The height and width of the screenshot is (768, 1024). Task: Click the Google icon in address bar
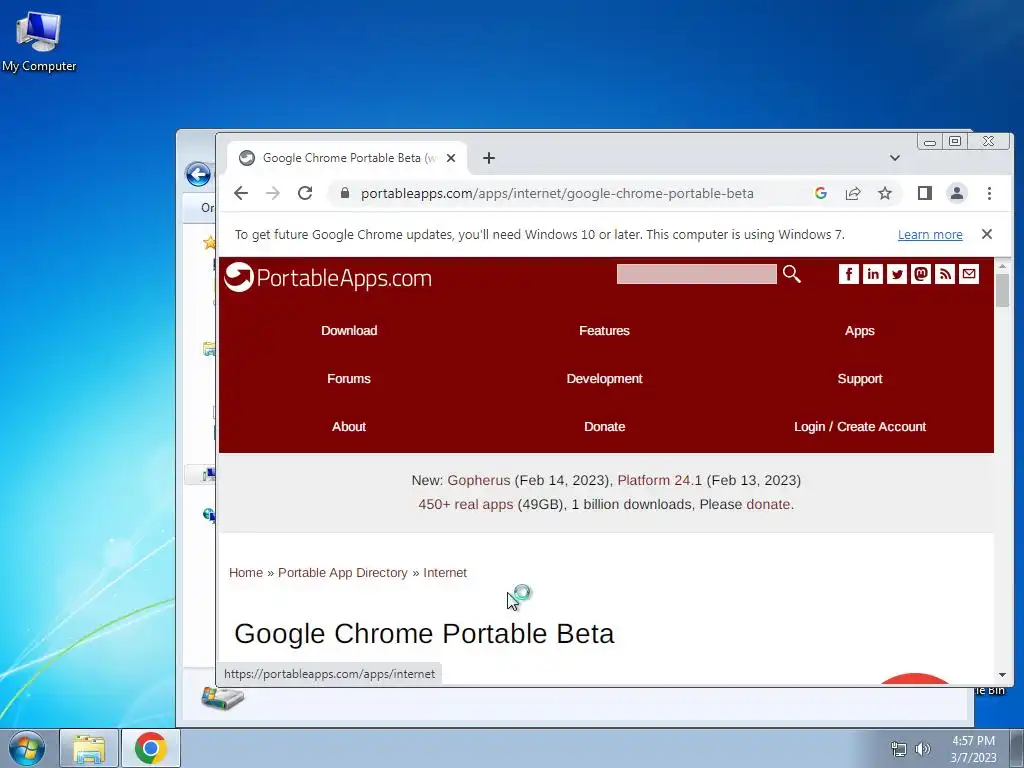pos(821,193)
